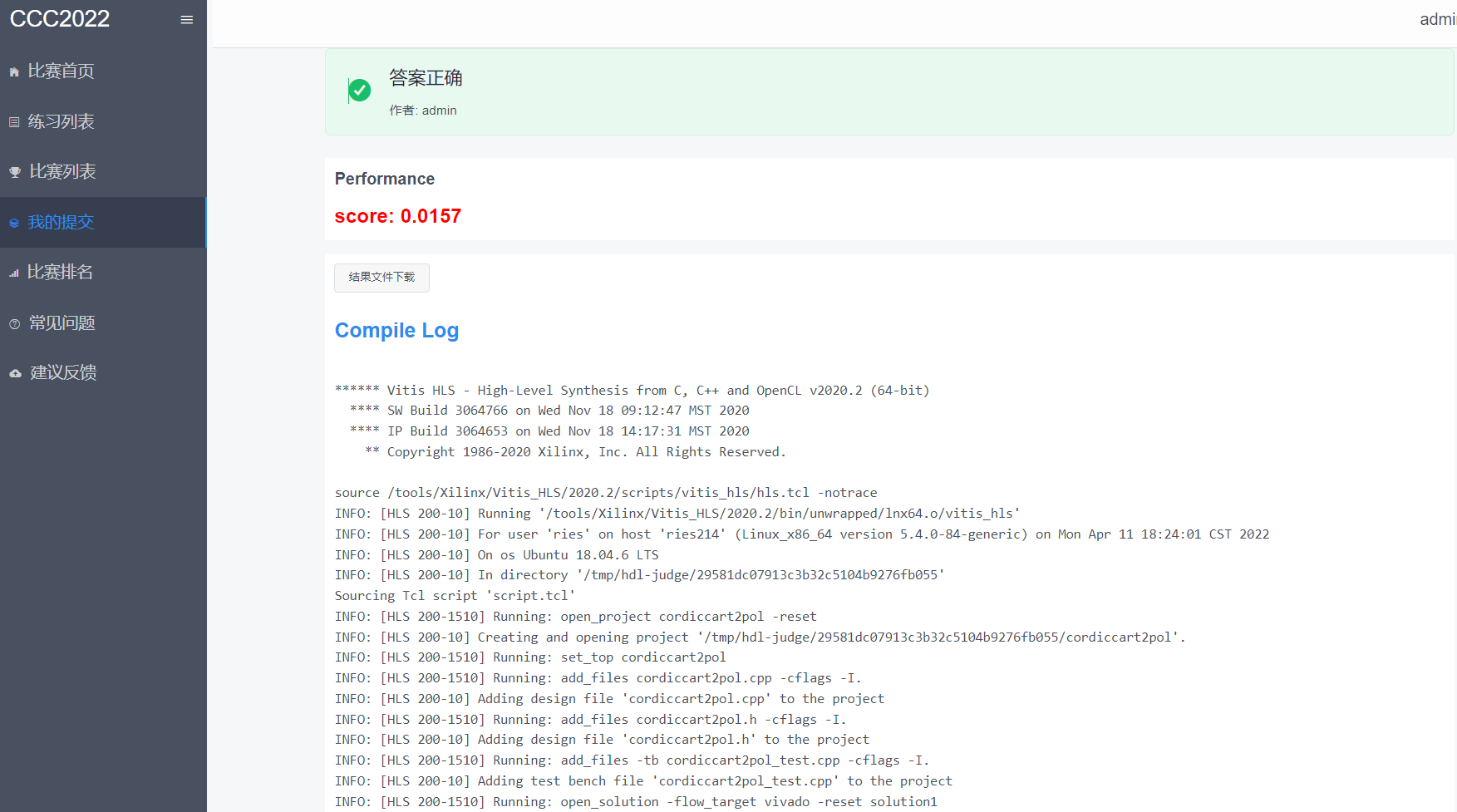Click the author line 作者: admin

[x=423, y=111]
